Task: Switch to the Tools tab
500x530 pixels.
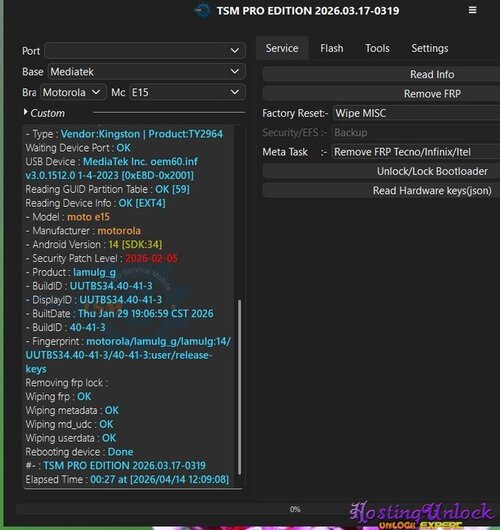Action: [x=377, y=48]
